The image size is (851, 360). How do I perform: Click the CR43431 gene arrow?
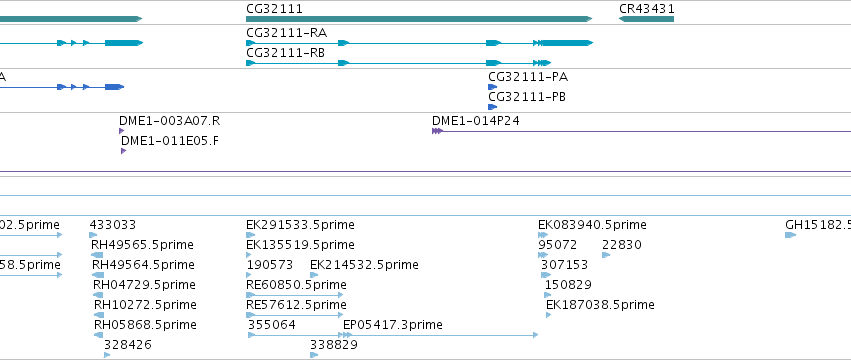(646, 19)
